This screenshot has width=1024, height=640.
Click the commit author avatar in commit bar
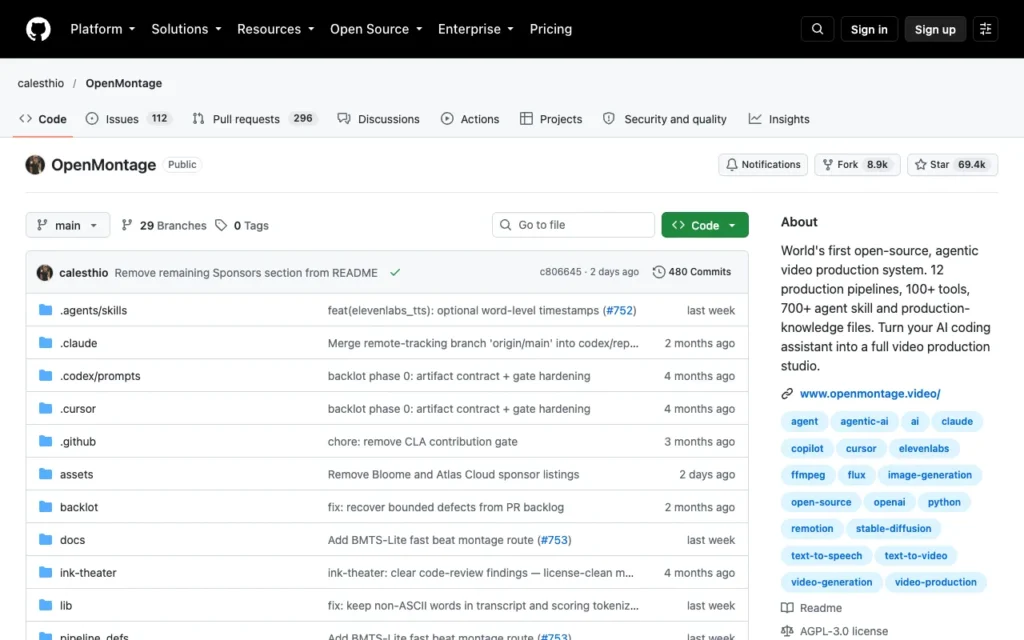(x=44, y=272)
